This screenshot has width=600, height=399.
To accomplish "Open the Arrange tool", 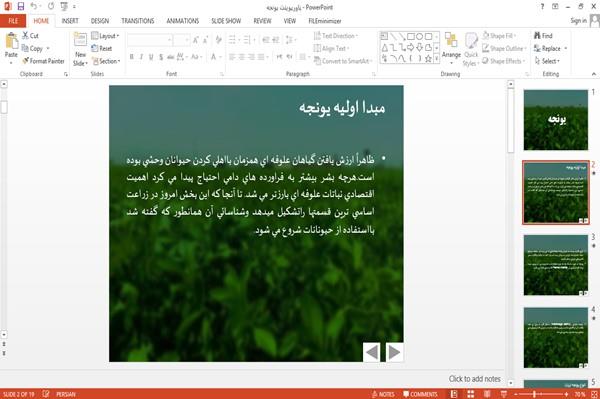I will (451, 48).
